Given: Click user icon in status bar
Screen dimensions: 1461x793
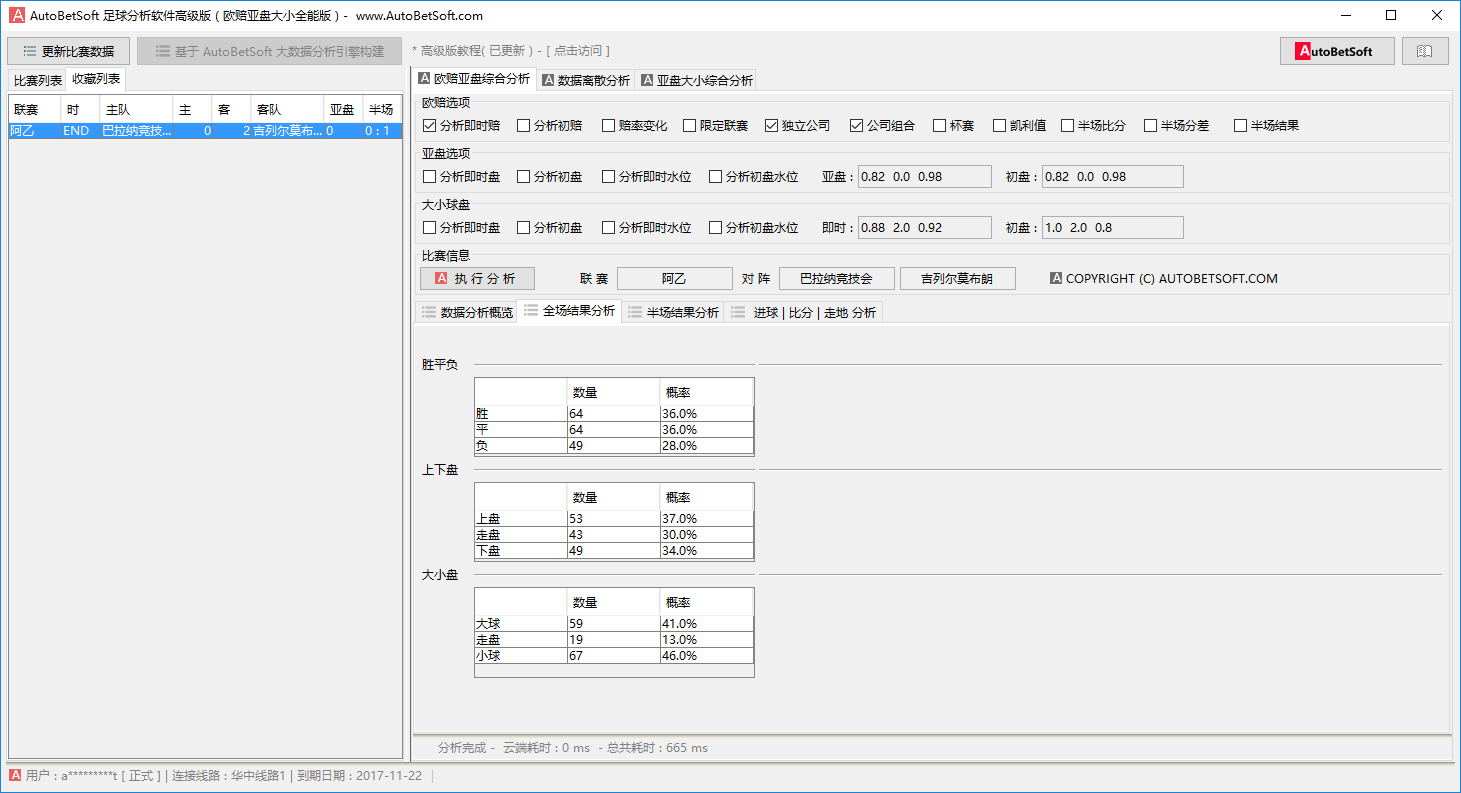Looking at the screenshot, I should 16,775.
